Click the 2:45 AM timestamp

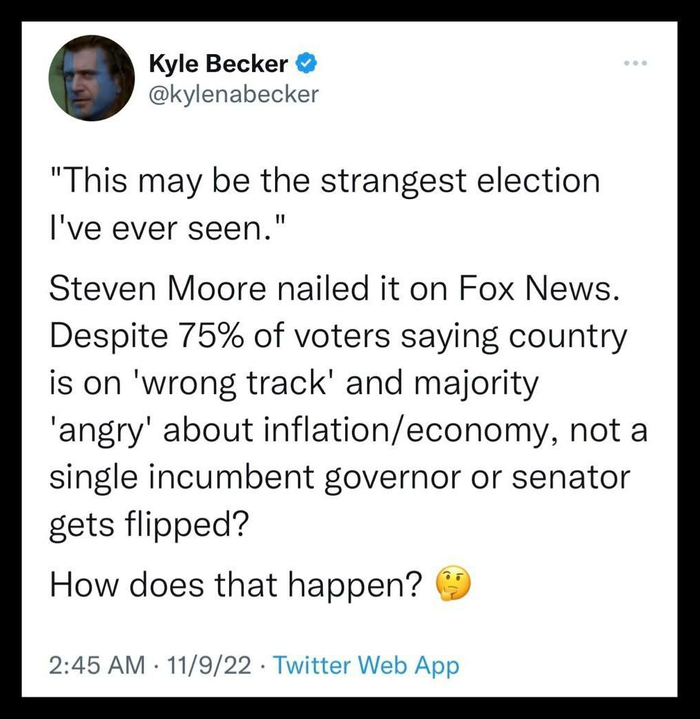(94, 665)
